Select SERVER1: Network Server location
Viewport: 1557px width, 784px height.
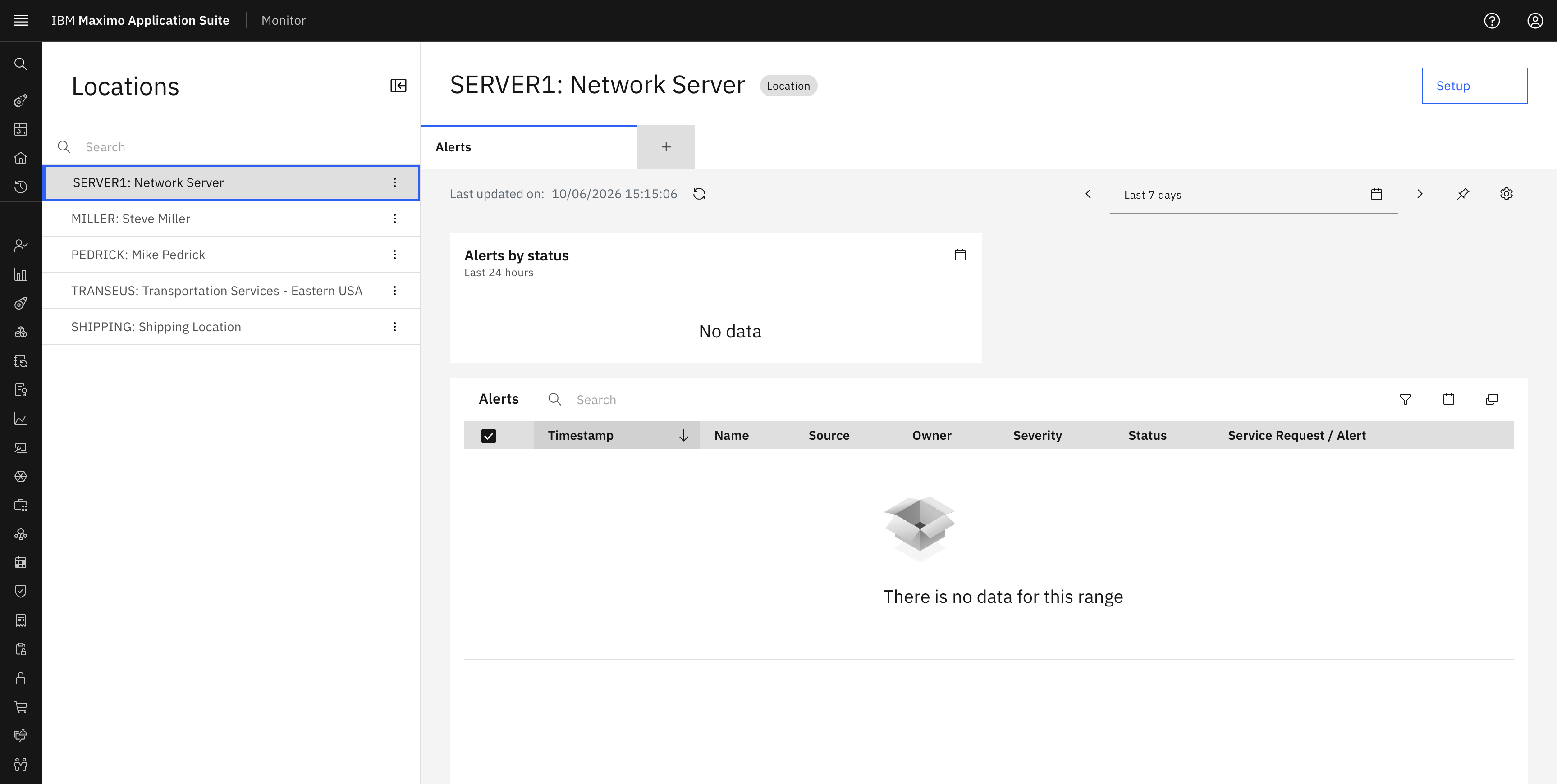click(232, 182)
